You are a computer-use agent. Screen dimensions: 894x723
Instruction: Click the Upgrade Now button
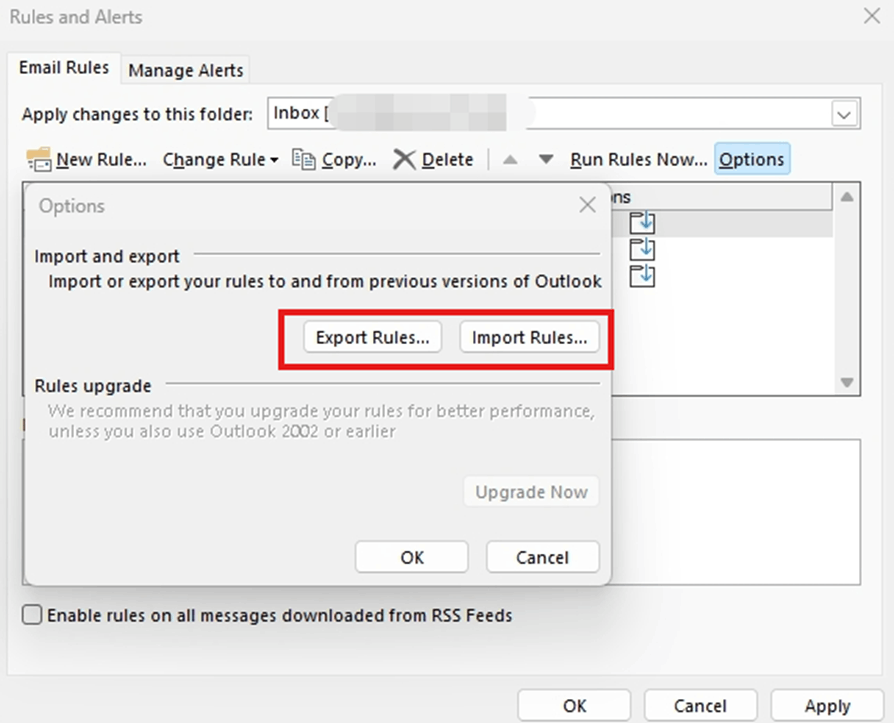coord(531,492)
